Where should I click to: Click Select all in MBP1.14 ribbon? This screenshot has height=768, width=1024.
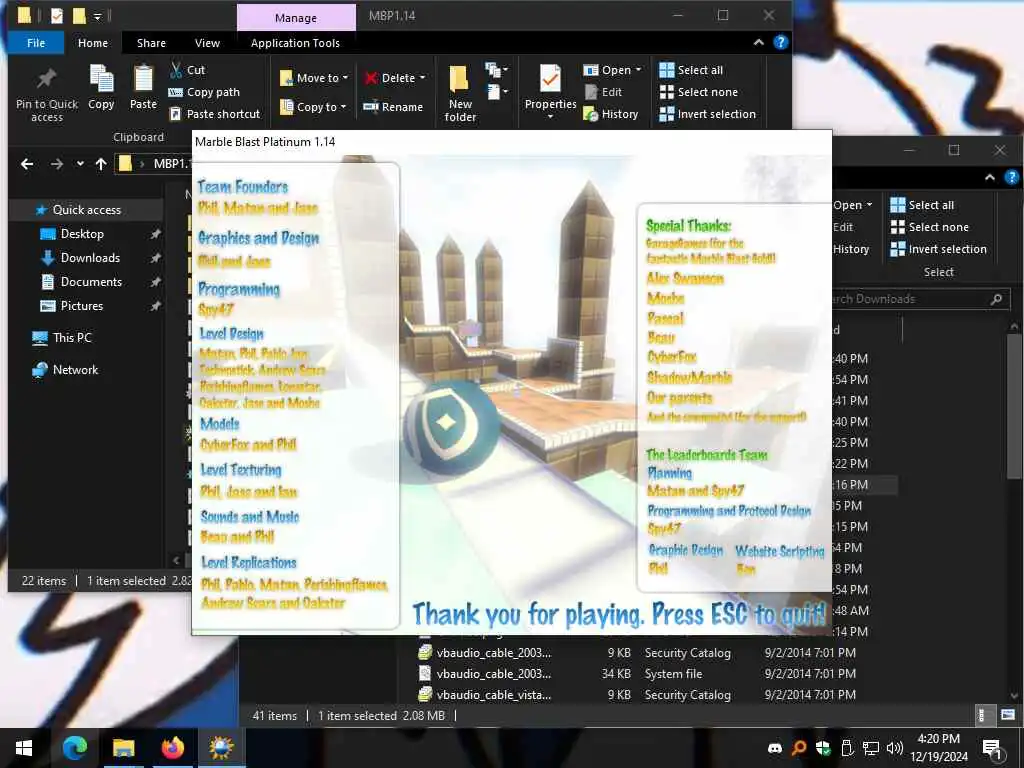tap(691, 70)
